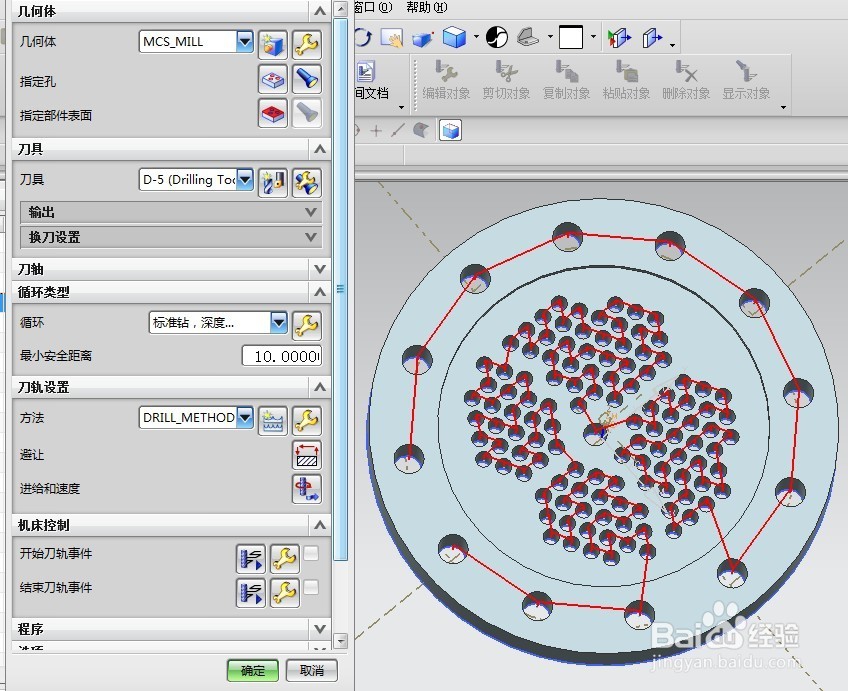Display specified holes with the flashlight icon
The height and width of the screenshot is (691, 848).
point(307,79)
